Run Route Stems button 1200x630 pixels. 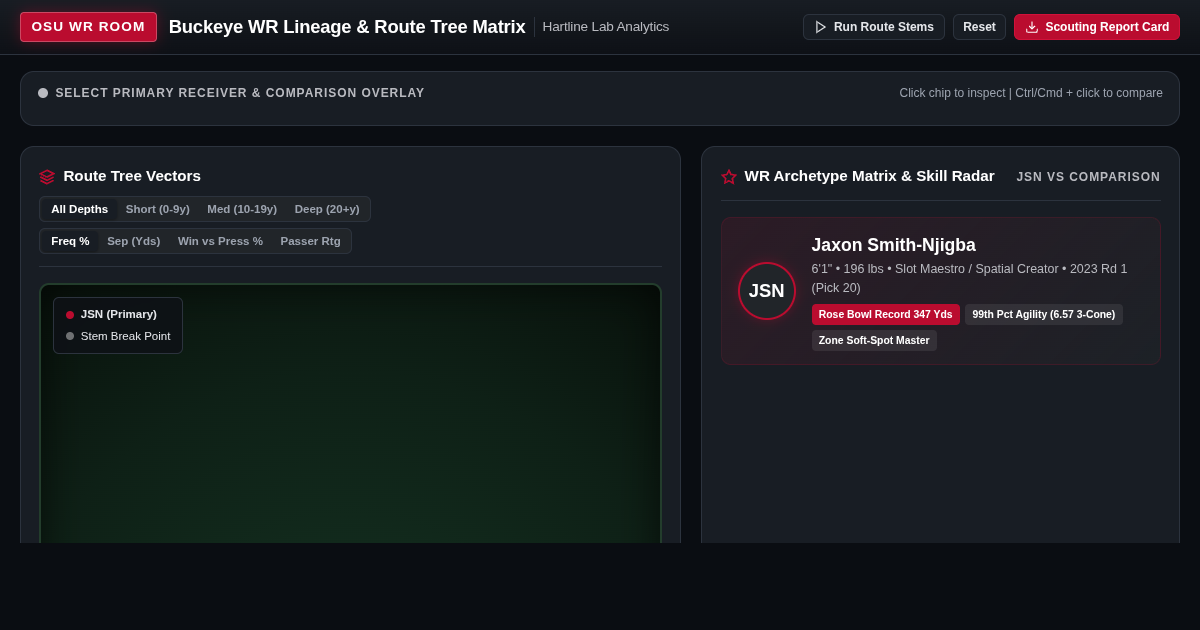click(873, 27)
